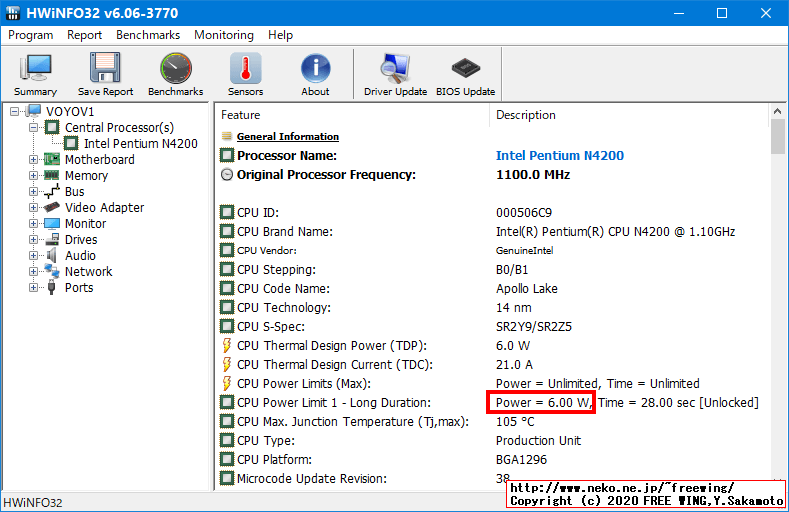Click the 000506C9 CPU ID value
The height and width of the screenshot is (512, 789).
click(524, 213)
